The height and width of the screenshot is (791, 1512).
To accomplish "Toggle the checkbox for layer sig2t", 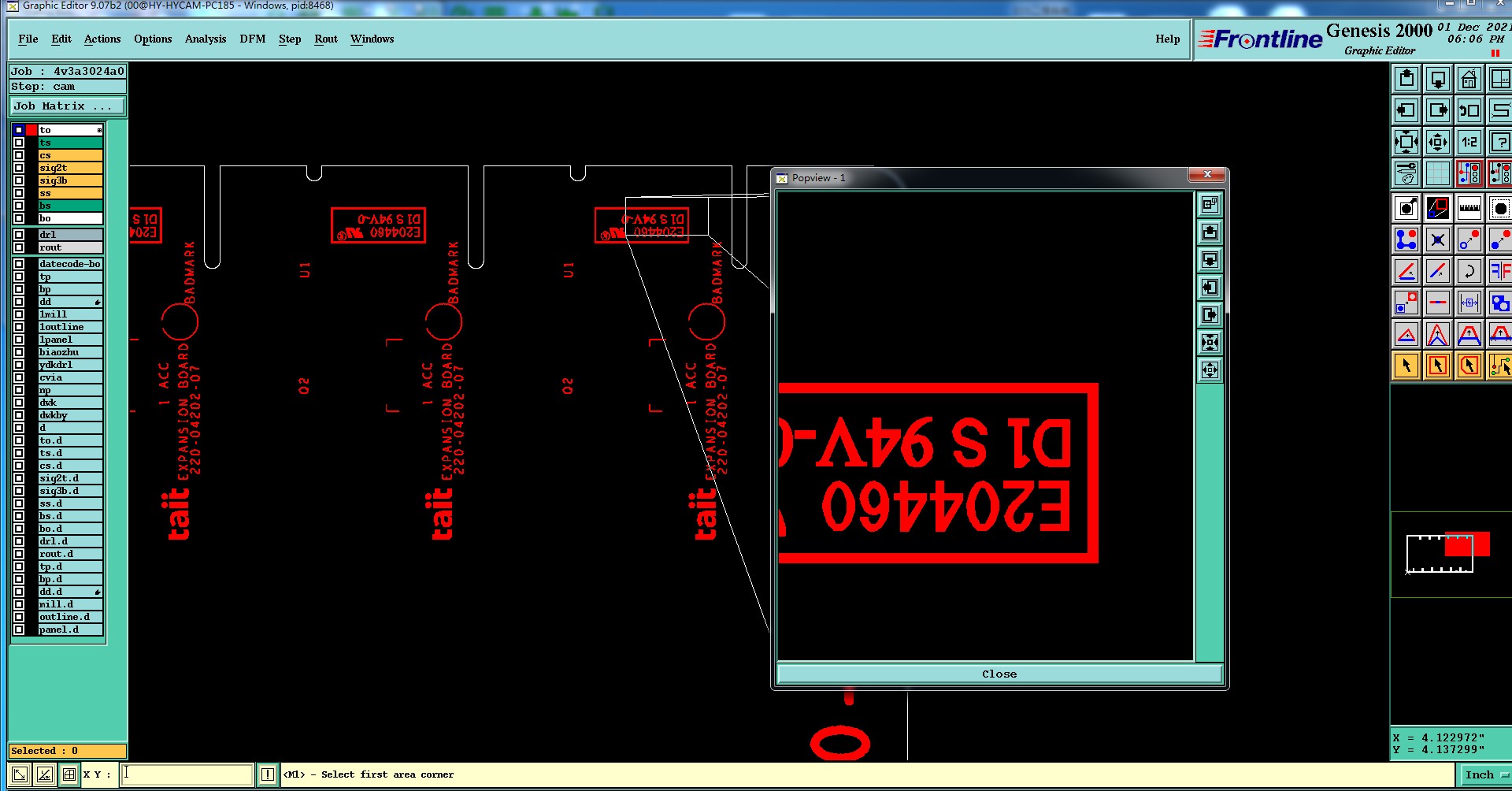I will [x=19, y=168].
